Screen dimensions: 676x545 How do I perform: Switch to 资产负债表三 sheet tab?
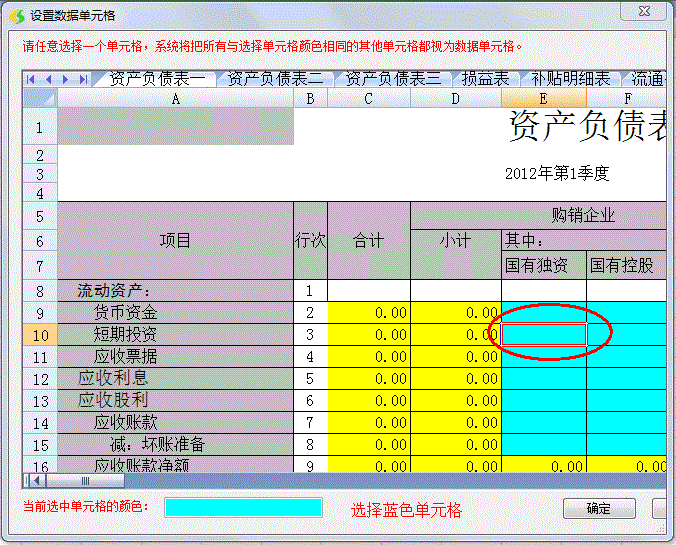(x=393, y=79)
